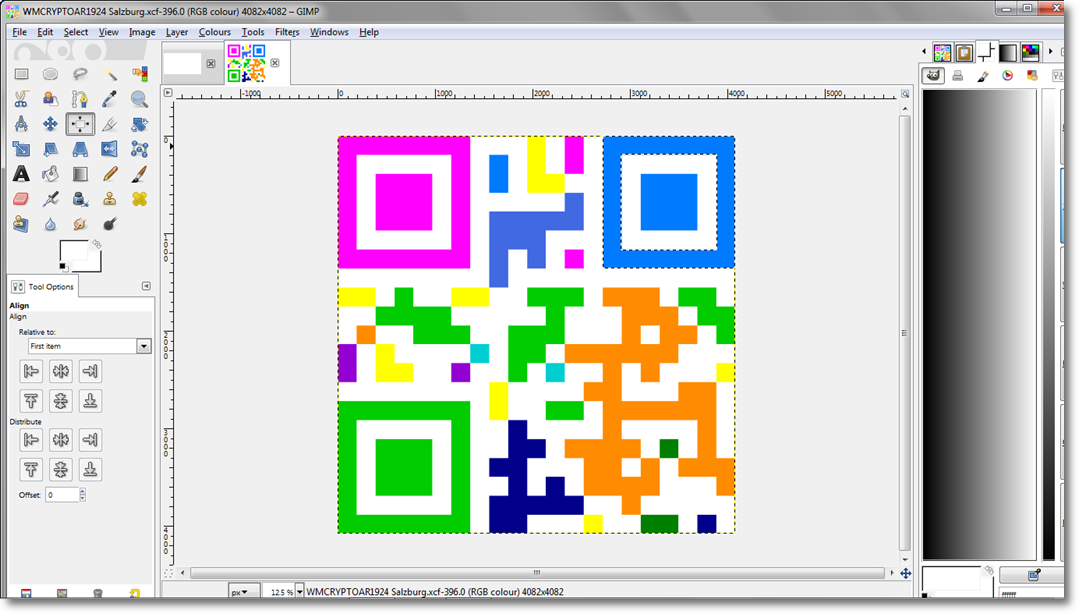Click Distribute bottom edges button
The height and width of the screenshot is (615, 1080).
pyautogui.click(x=90, y=470)
